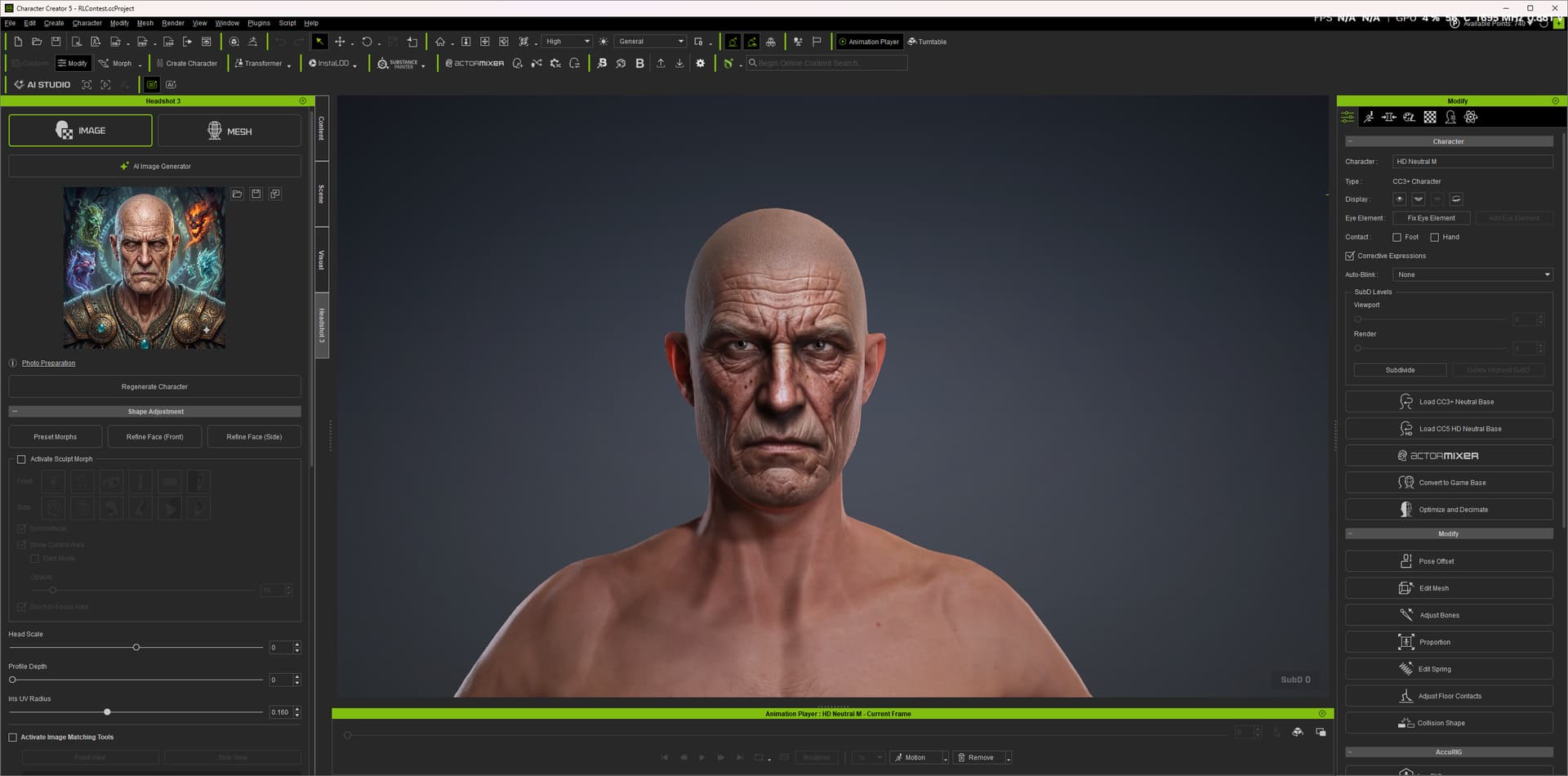The image size is (1568, 776).
Task: Toggle Corrective Expressions checkbox
Action: click(x=1350, y=256)
